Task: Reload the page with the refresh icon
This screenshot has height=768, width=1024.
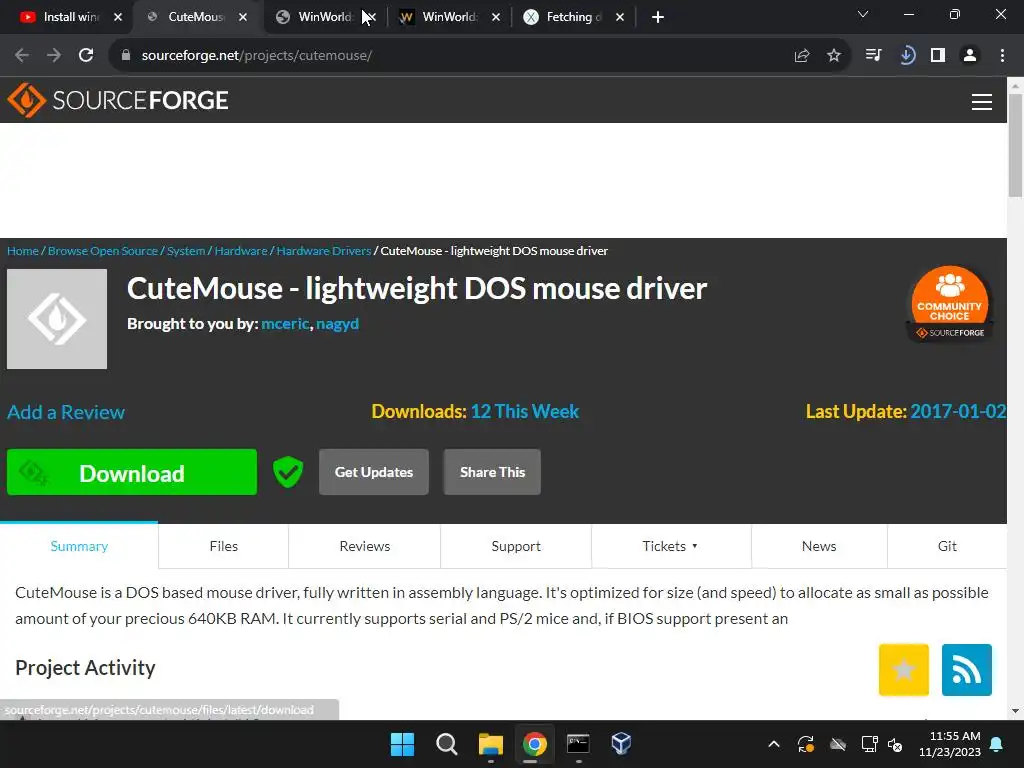Action: [x=86, y=56]
